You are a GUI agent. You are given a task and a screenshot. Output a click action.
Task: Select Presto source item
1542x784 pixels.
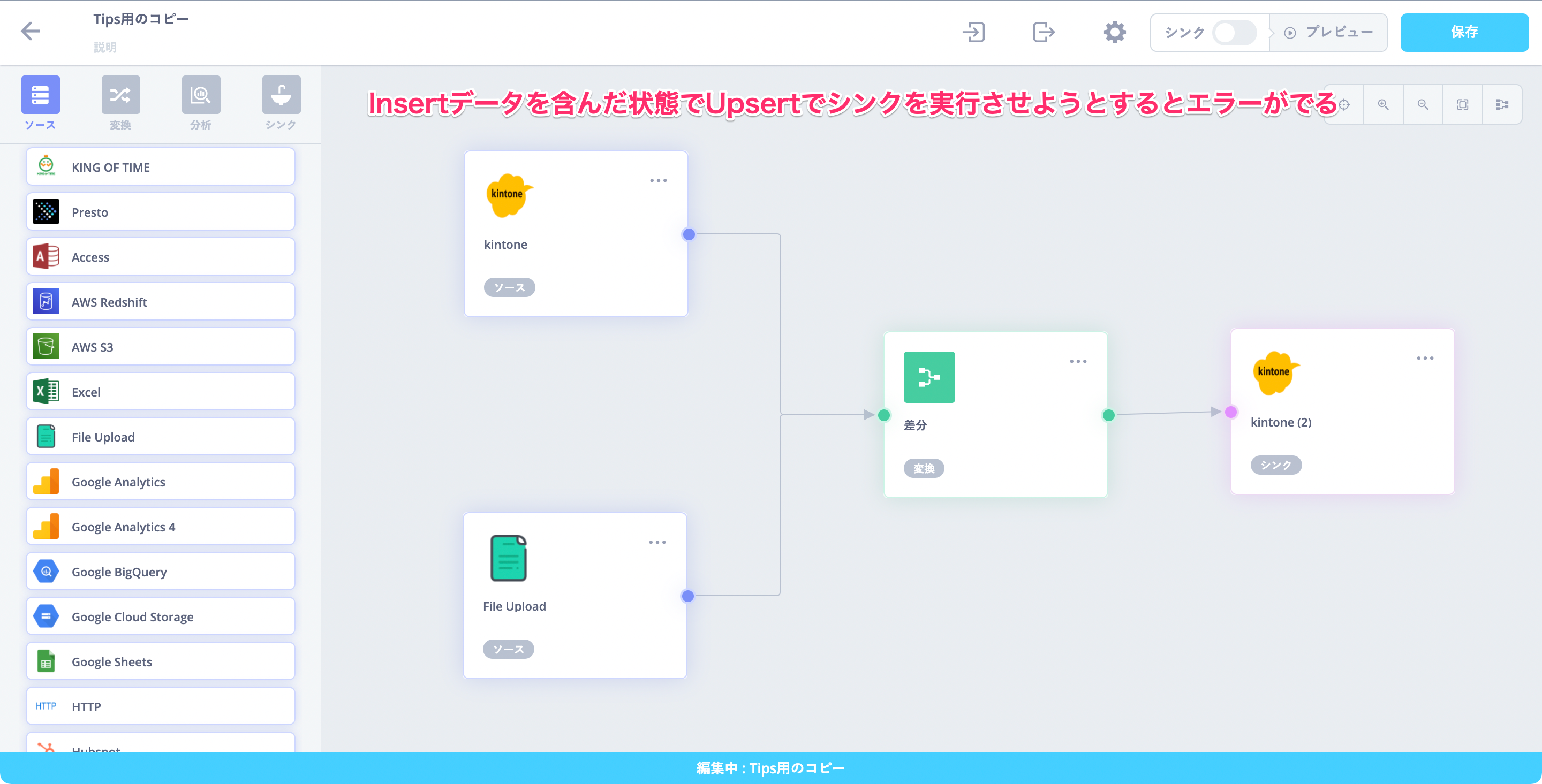tap(161, 212)
